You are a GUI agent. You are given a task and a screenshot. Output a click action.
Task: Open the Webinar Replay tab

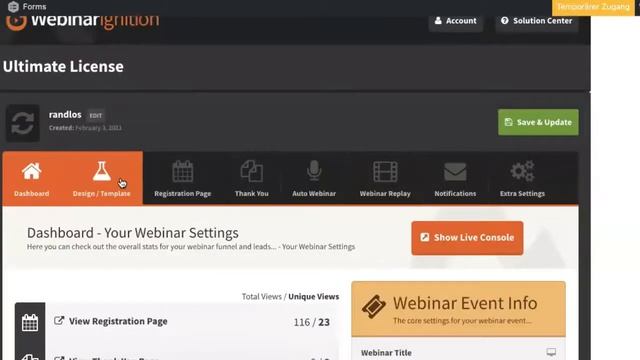point(385,178)
